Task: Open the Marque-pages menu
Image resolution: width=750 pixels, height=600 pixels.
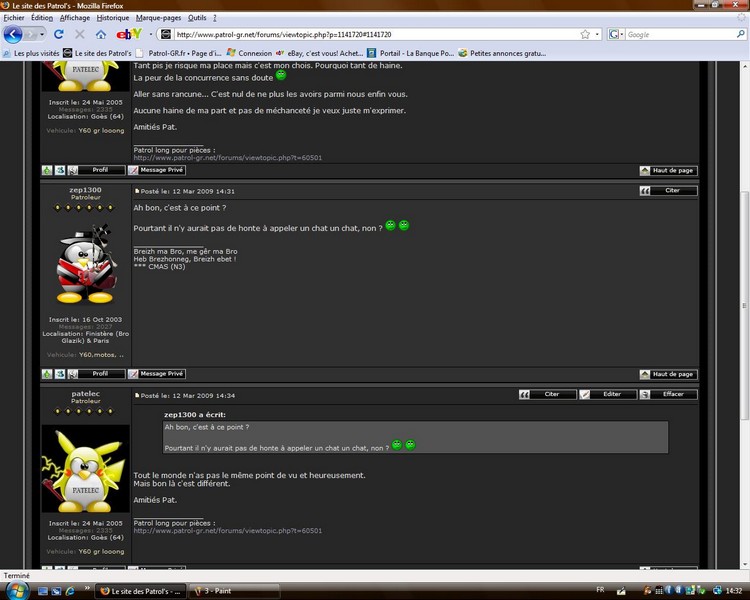Action: [x=158, y=18]
